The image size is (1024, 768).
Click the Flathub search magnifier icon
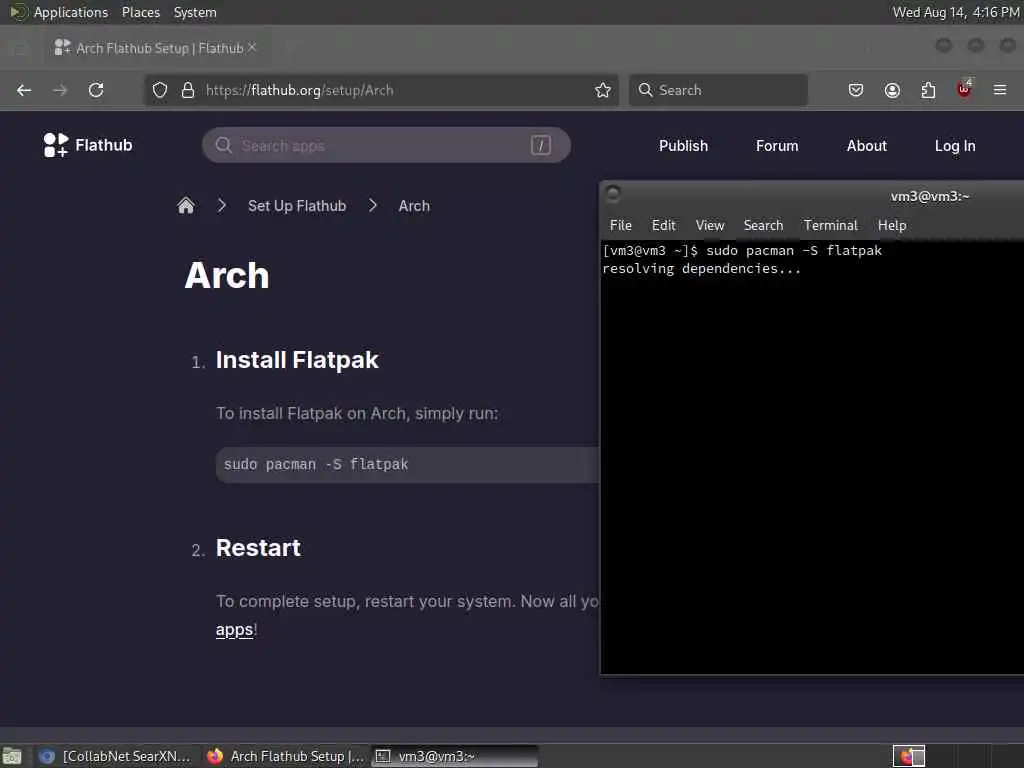(x=223, y=145)
